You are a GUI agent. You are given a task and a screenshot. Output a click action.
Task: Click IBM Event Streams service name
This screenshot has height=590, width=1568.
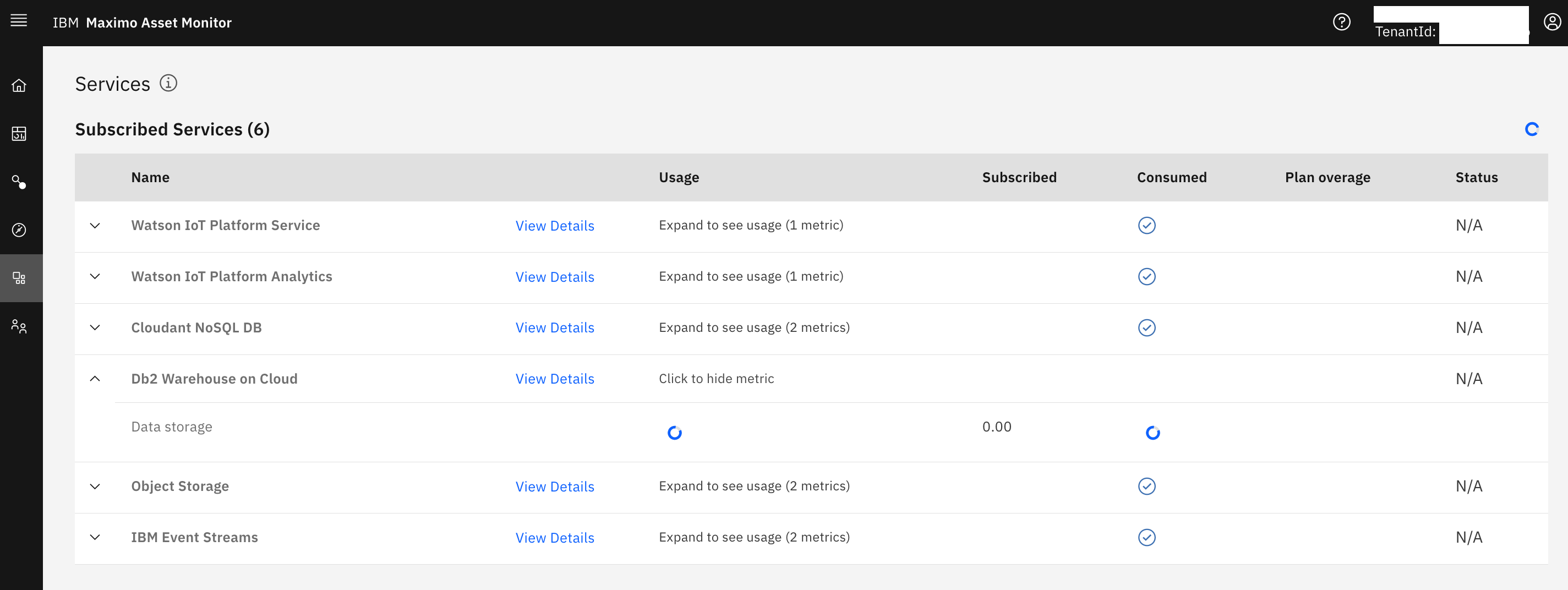[194, 537]
